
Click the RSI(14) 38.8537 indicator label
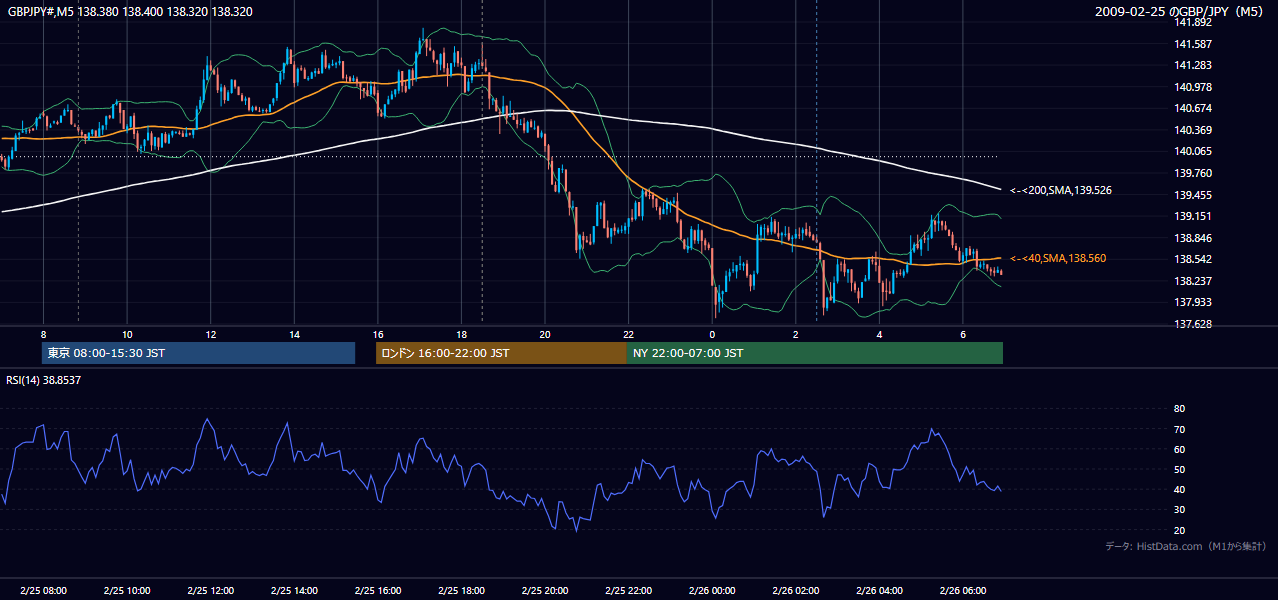point(43,380)
